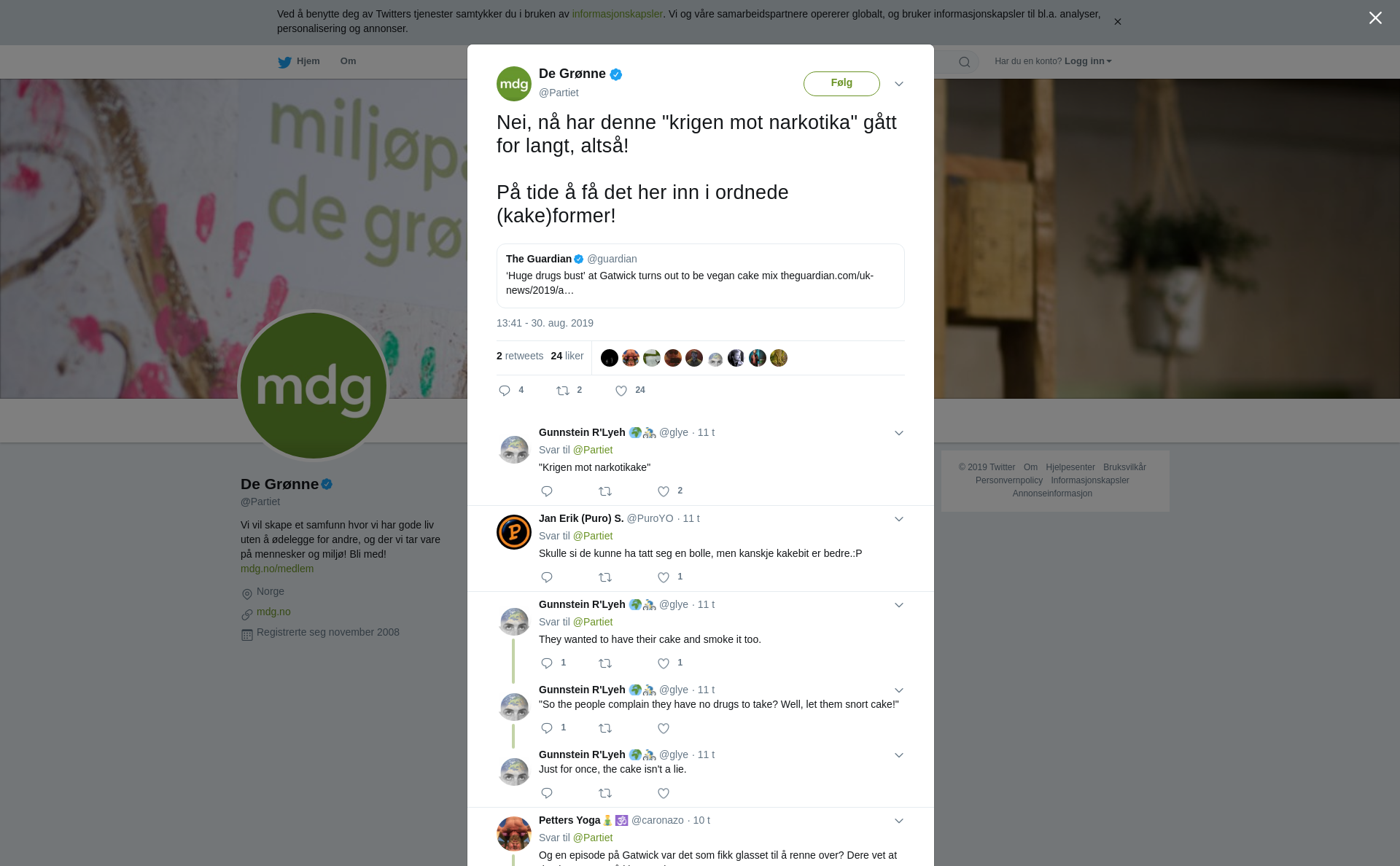1400x866 pixels.
Task: Reply to the main tweet with the comment icon
Action: [505, 391]
